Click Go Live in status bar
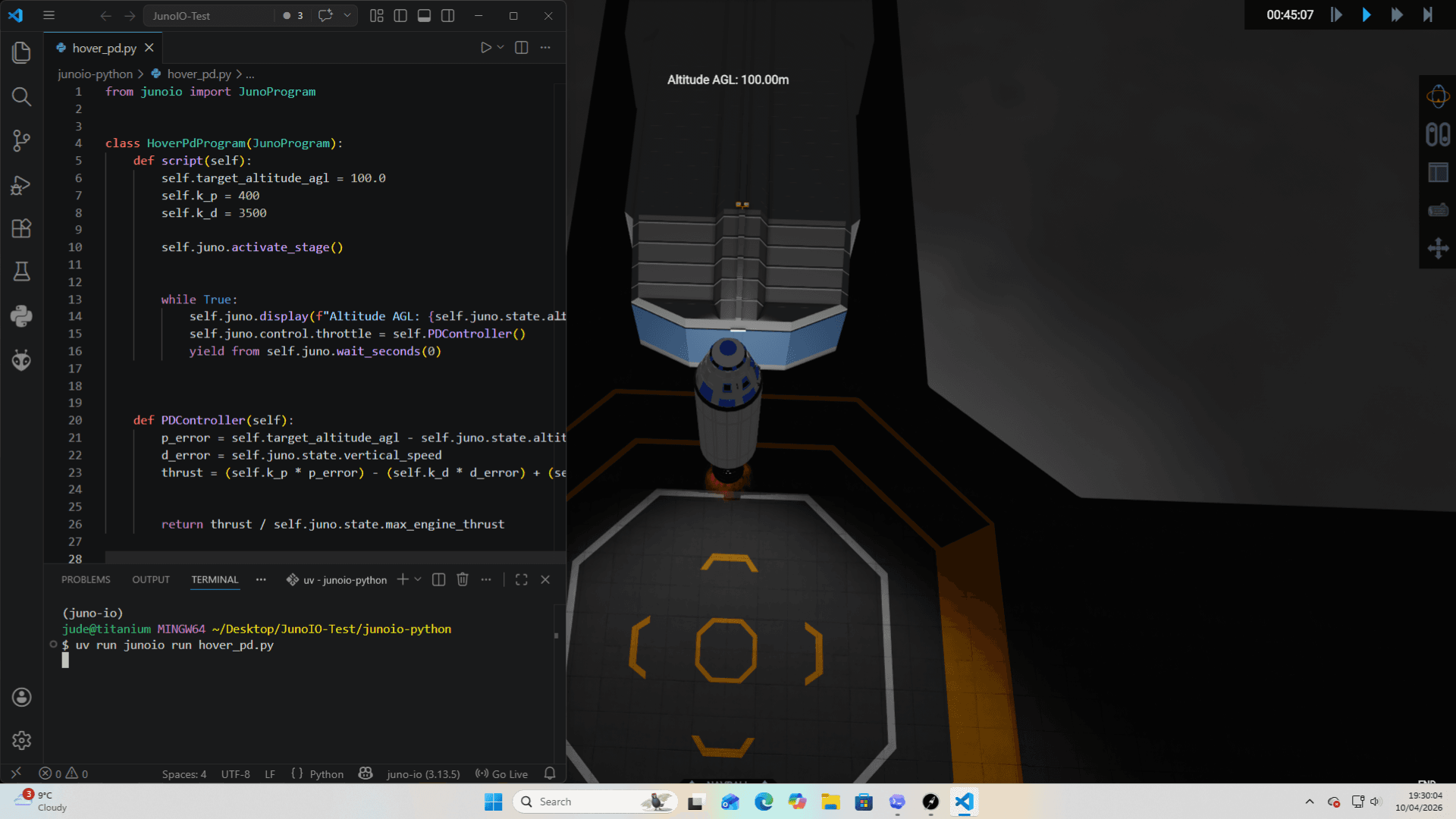Viewport: 1456px width, 819px height. click(501, 774)
